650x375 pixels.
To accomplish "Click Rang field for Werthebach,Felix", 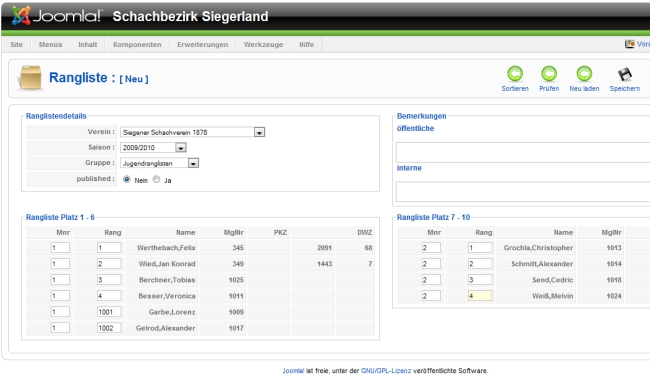I will click(x=109, y=248).
